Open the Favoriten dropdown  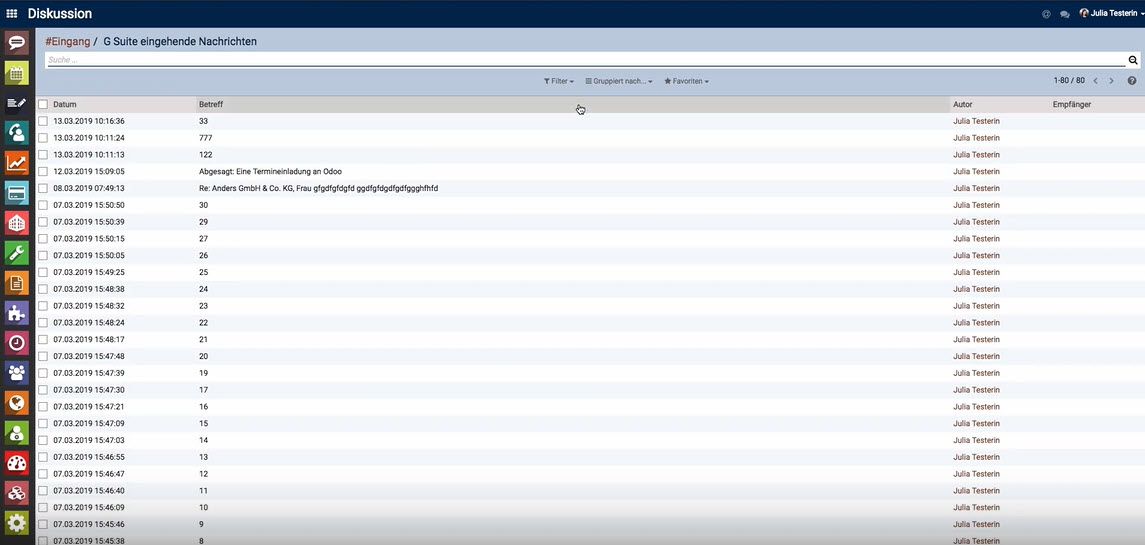pos(686,81)
